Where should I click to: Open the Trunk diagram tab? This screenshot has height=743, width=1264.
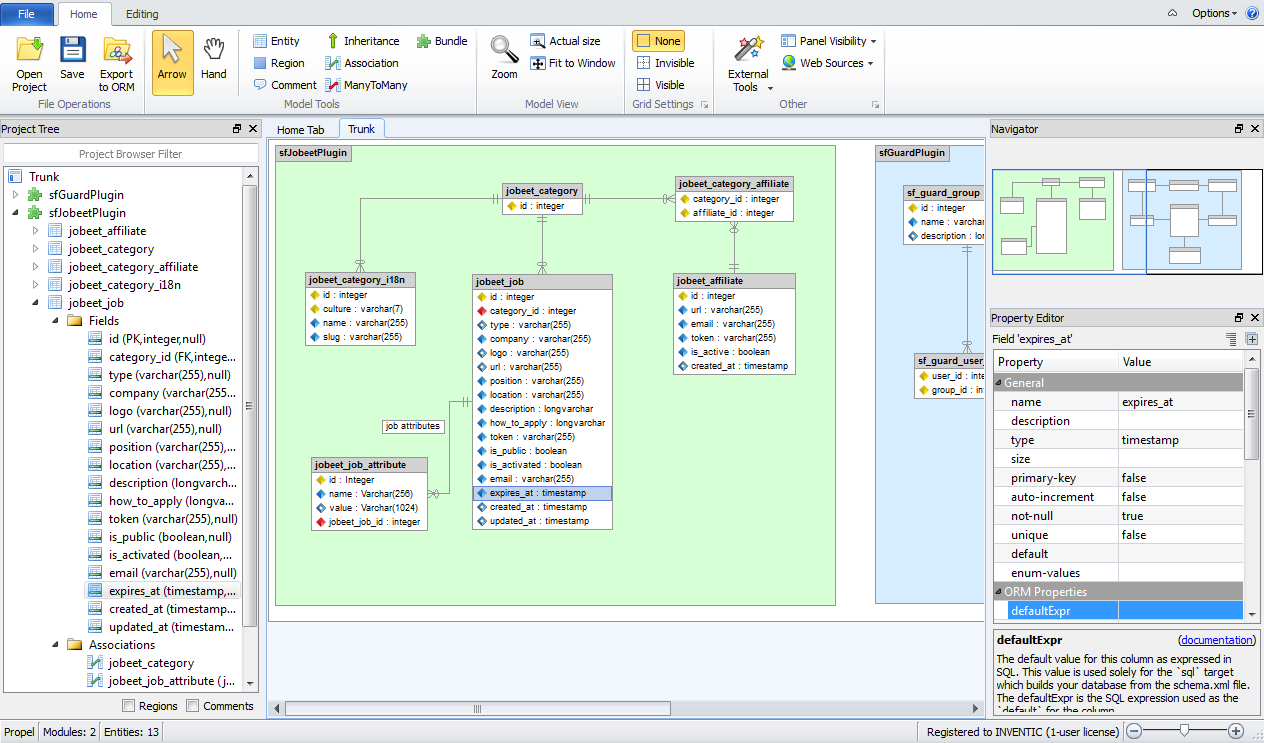[x=362, y=128]
